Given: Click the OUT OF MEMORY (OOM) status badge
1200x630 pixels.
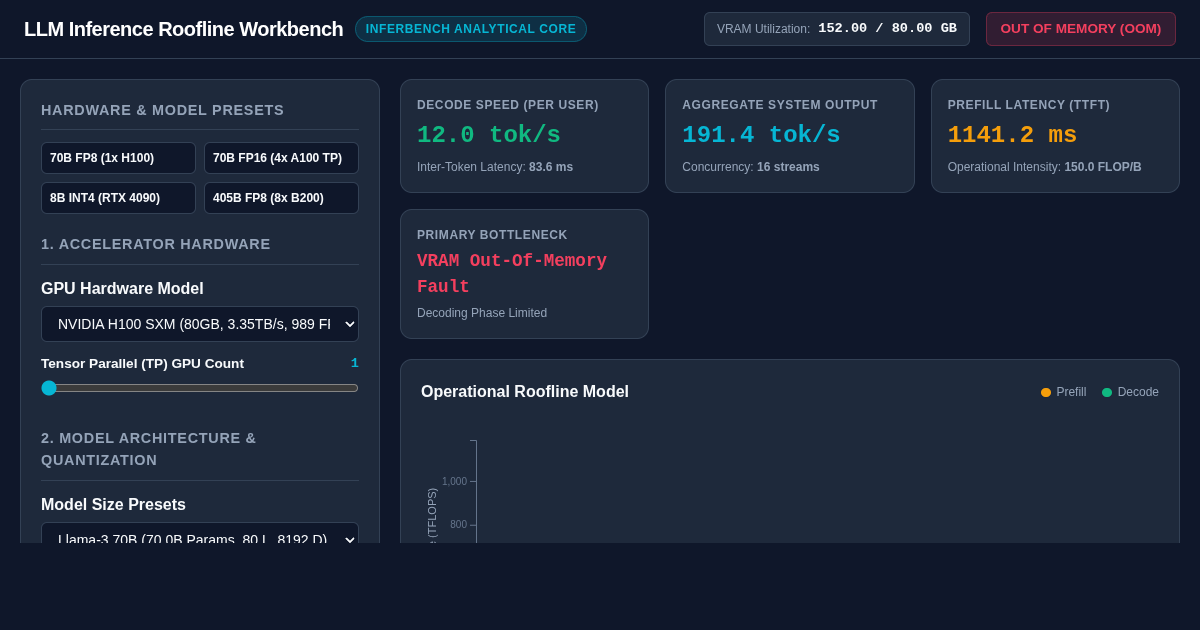Looking at the screenshot, I should click(1081, 29).
